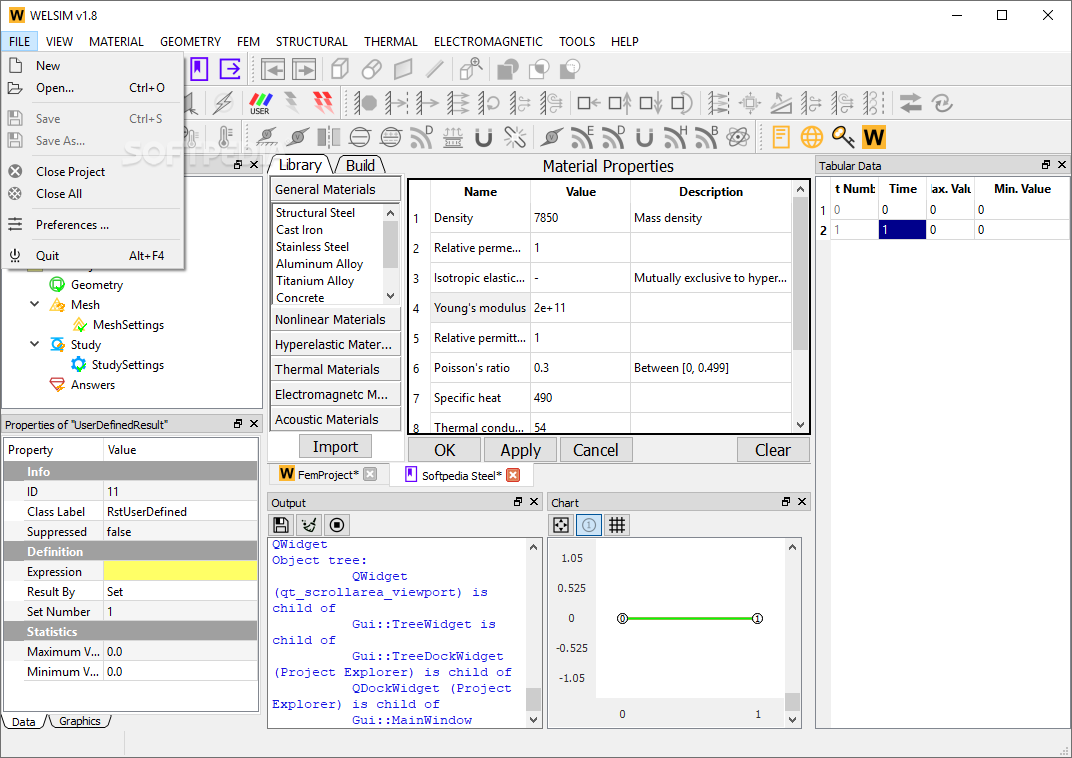Click the rotation boundary condition icon
The width and height of the screenshot is (1072, 758).
tap(489, 103)
